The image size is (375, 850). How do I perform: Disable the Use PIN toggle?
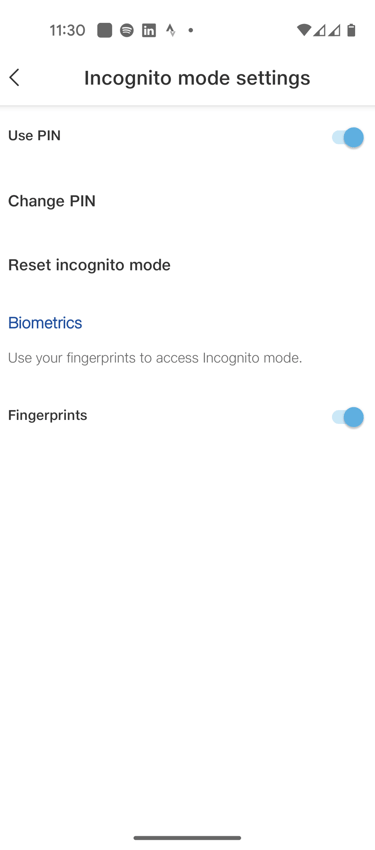pyautogui.click(x=347, y=138)
